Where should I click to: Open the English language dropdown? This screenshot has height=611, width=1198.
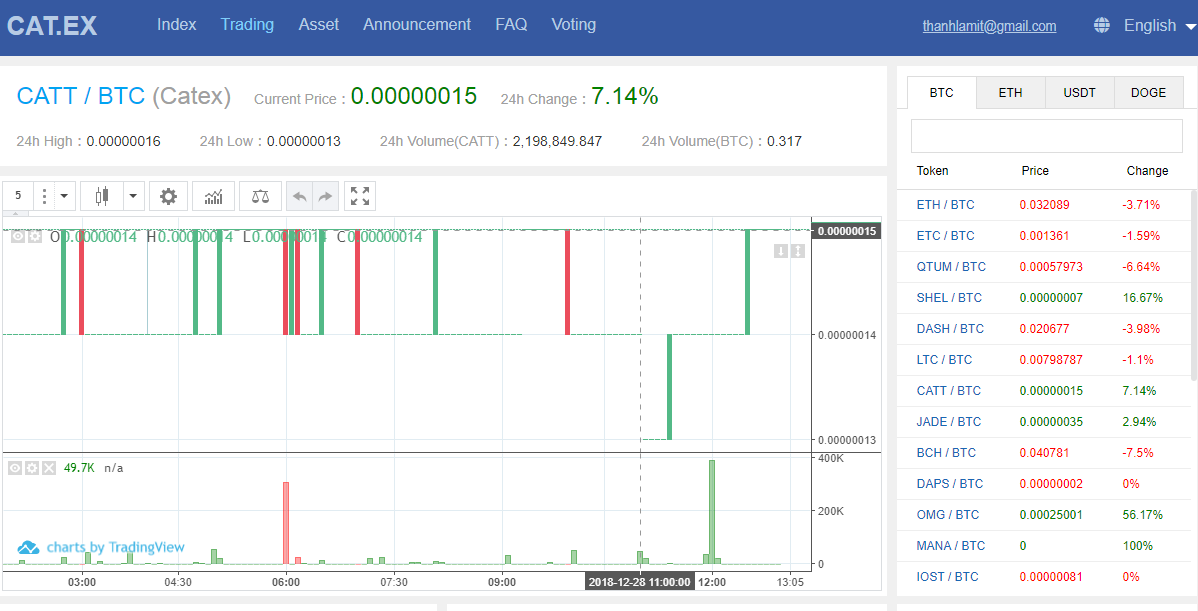click(1158, 25)
